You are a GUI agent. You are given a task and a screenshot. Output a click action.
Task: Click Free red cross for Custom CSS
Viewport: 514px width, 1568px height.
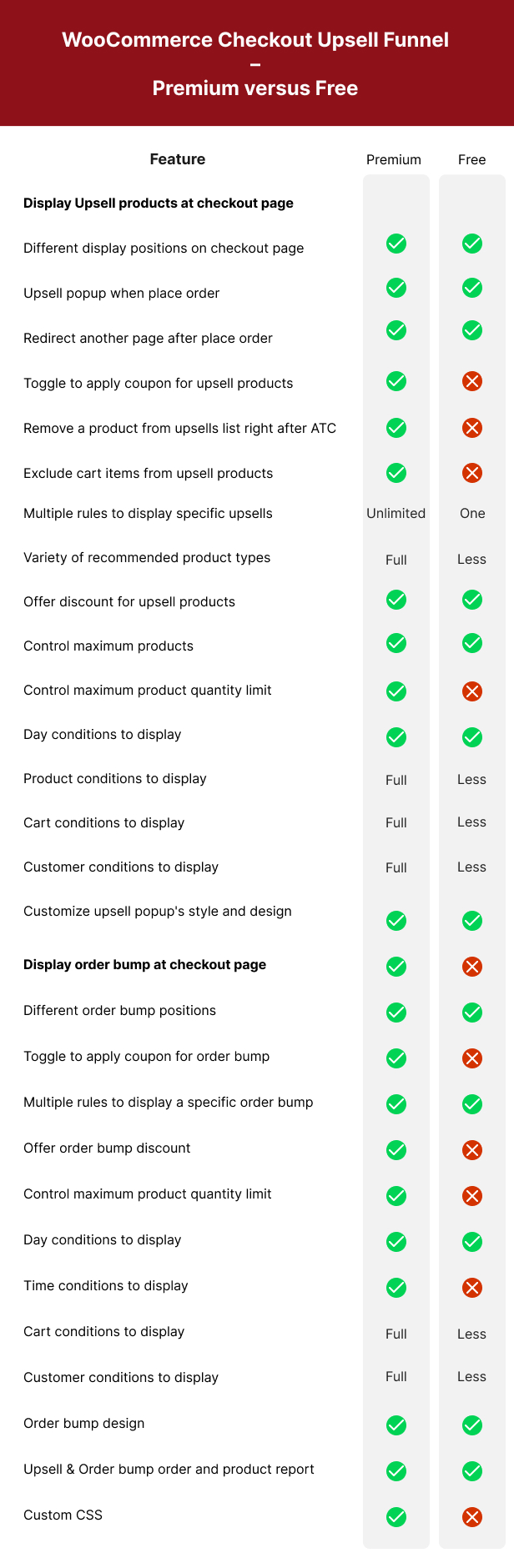coord(472,1517)
